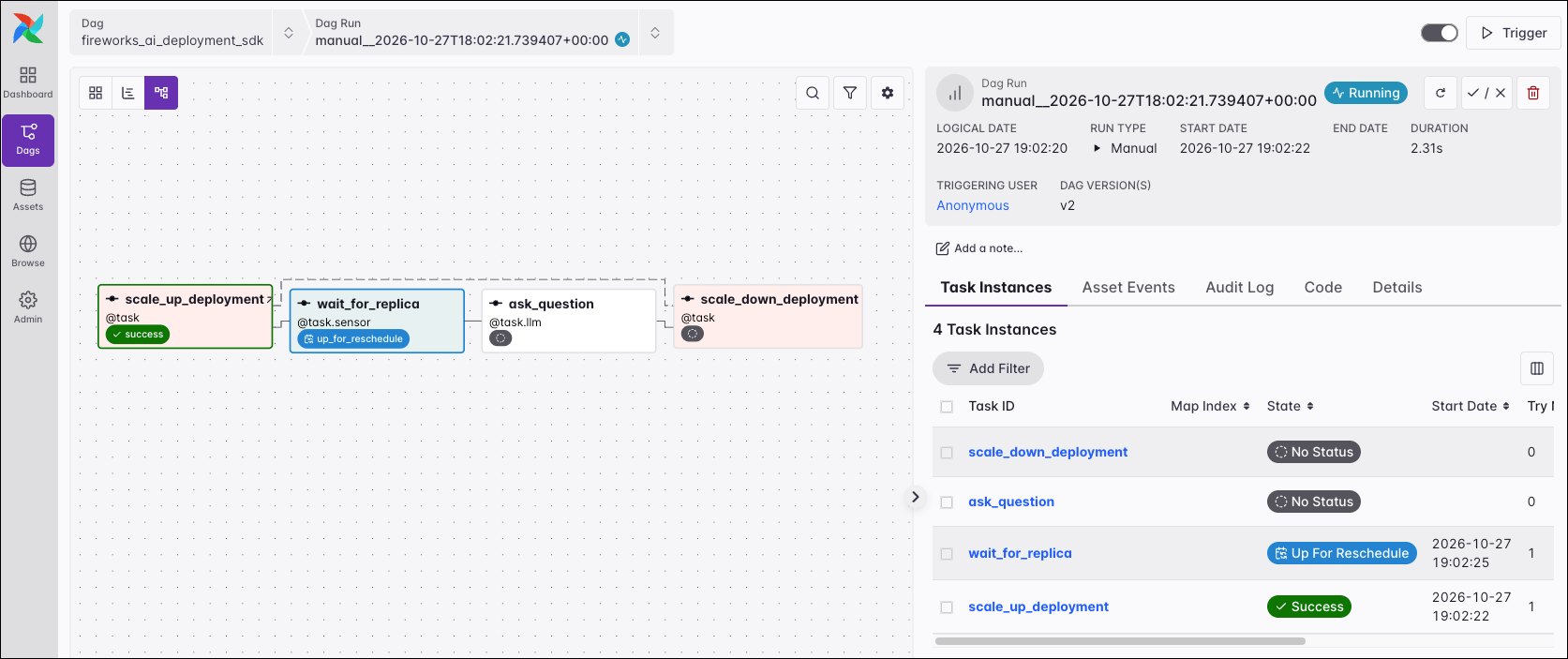The width and height of the screenshot is (1568, 659).
Task: Select the scale_down_deployment graph node
Action: click(768, 317)
